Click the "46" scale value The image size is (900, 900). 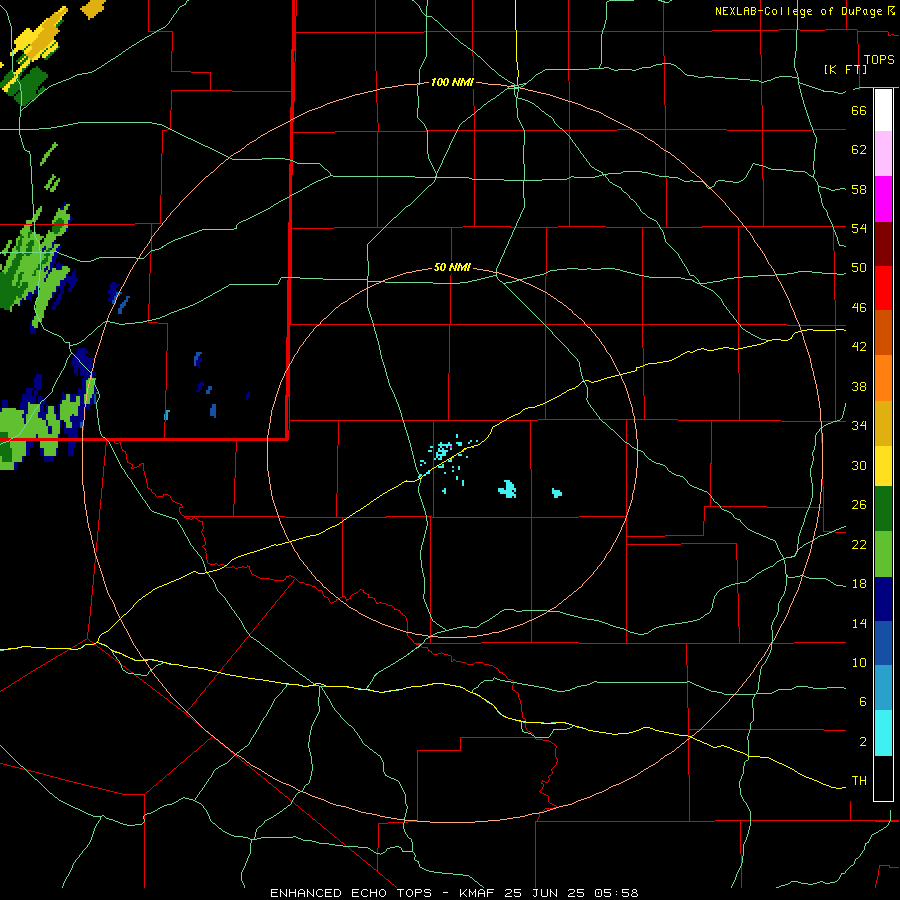point(859,308)
